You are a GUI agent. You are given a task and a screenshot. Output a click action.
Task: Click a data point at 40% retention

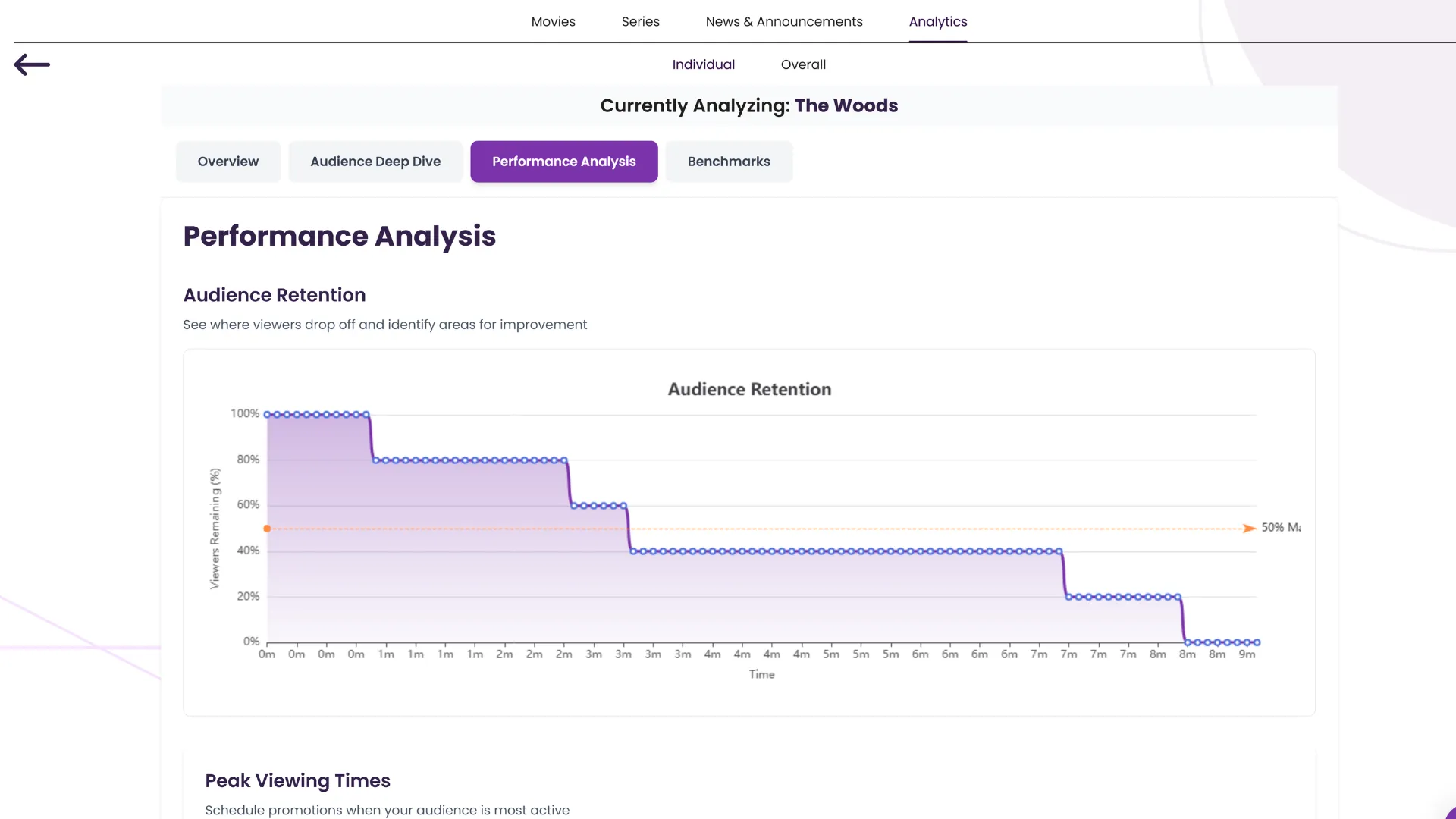coord(834,551)
